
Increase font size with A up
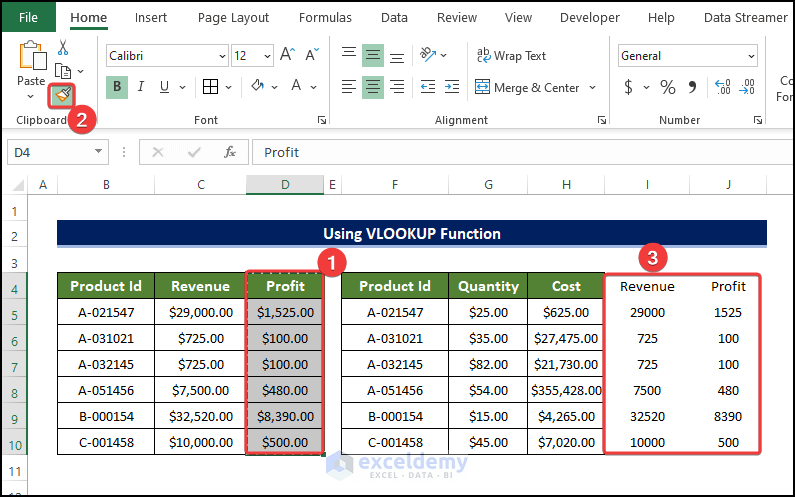[287, 55]
